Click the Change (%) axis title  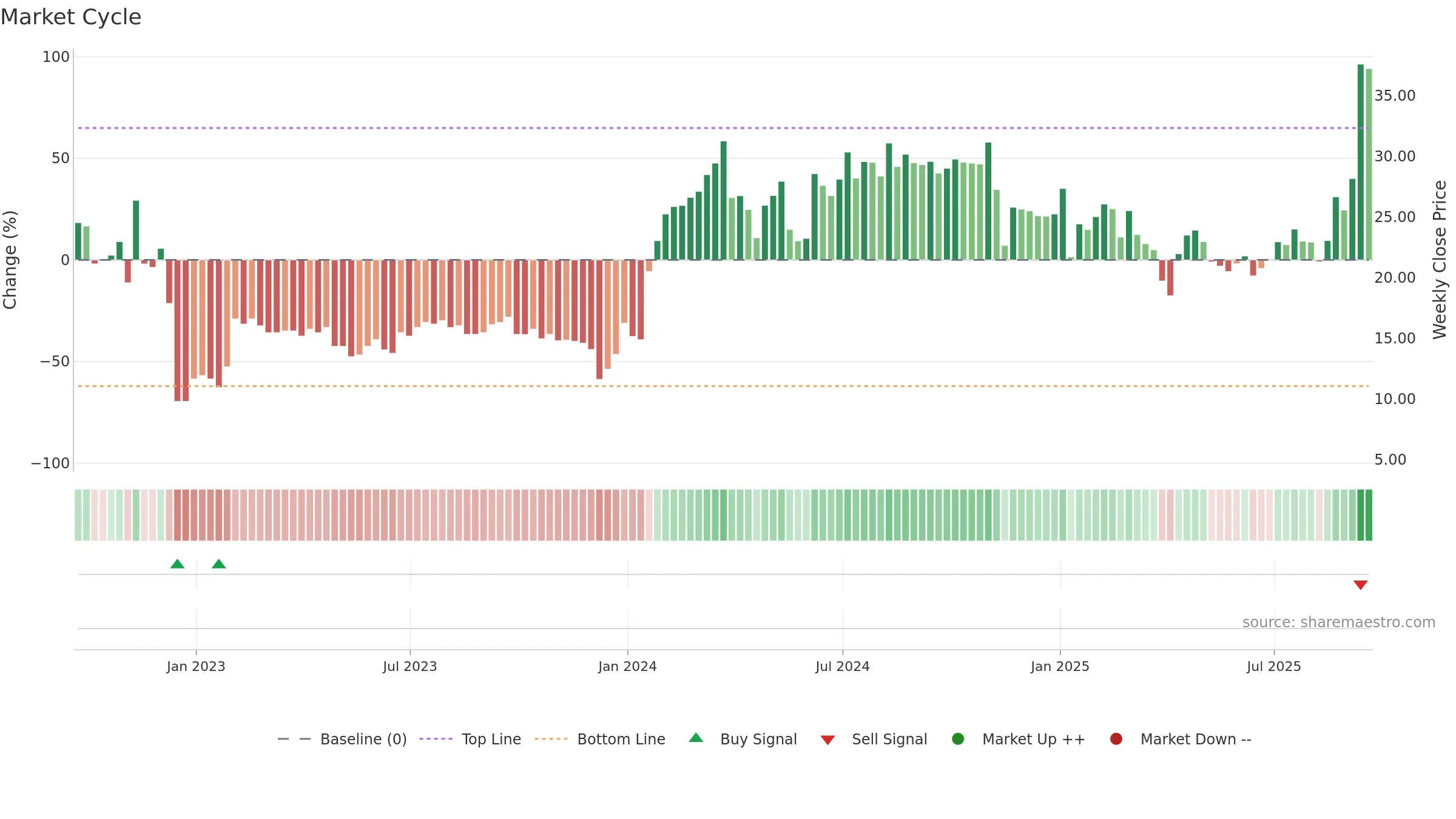point(10,260)
